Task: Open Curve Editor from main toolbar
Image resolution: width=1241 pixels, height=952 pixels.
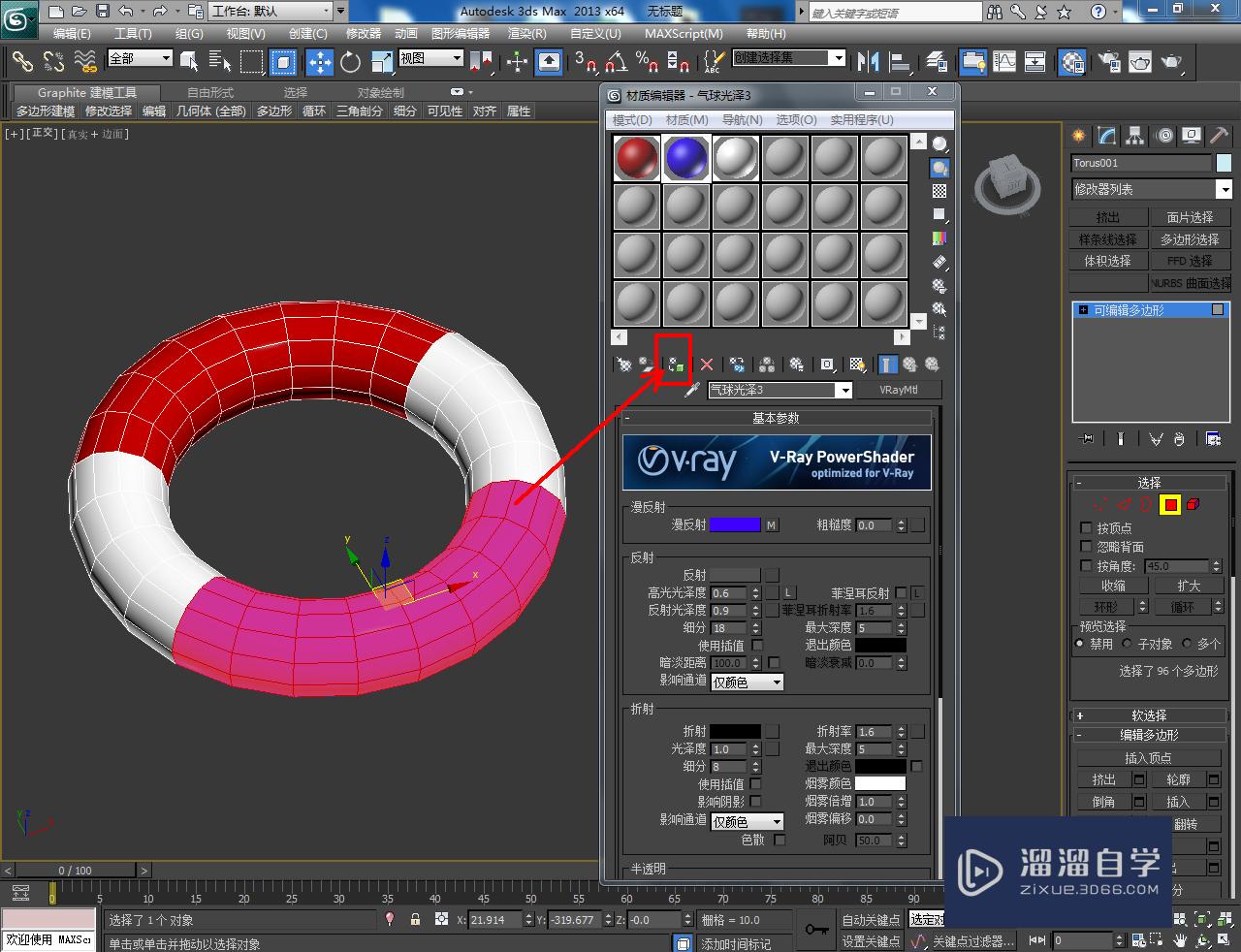Action: click(1004, 62)
